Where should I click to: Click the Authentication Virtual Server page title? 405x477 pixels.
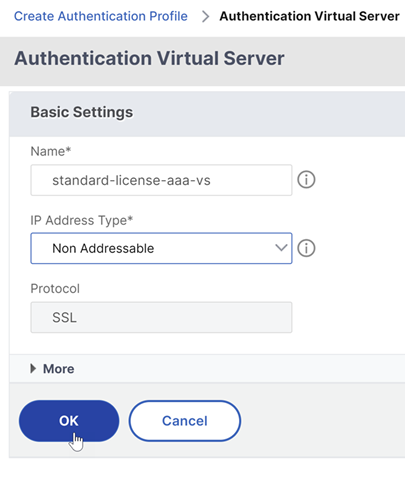[x=149, y=58]
